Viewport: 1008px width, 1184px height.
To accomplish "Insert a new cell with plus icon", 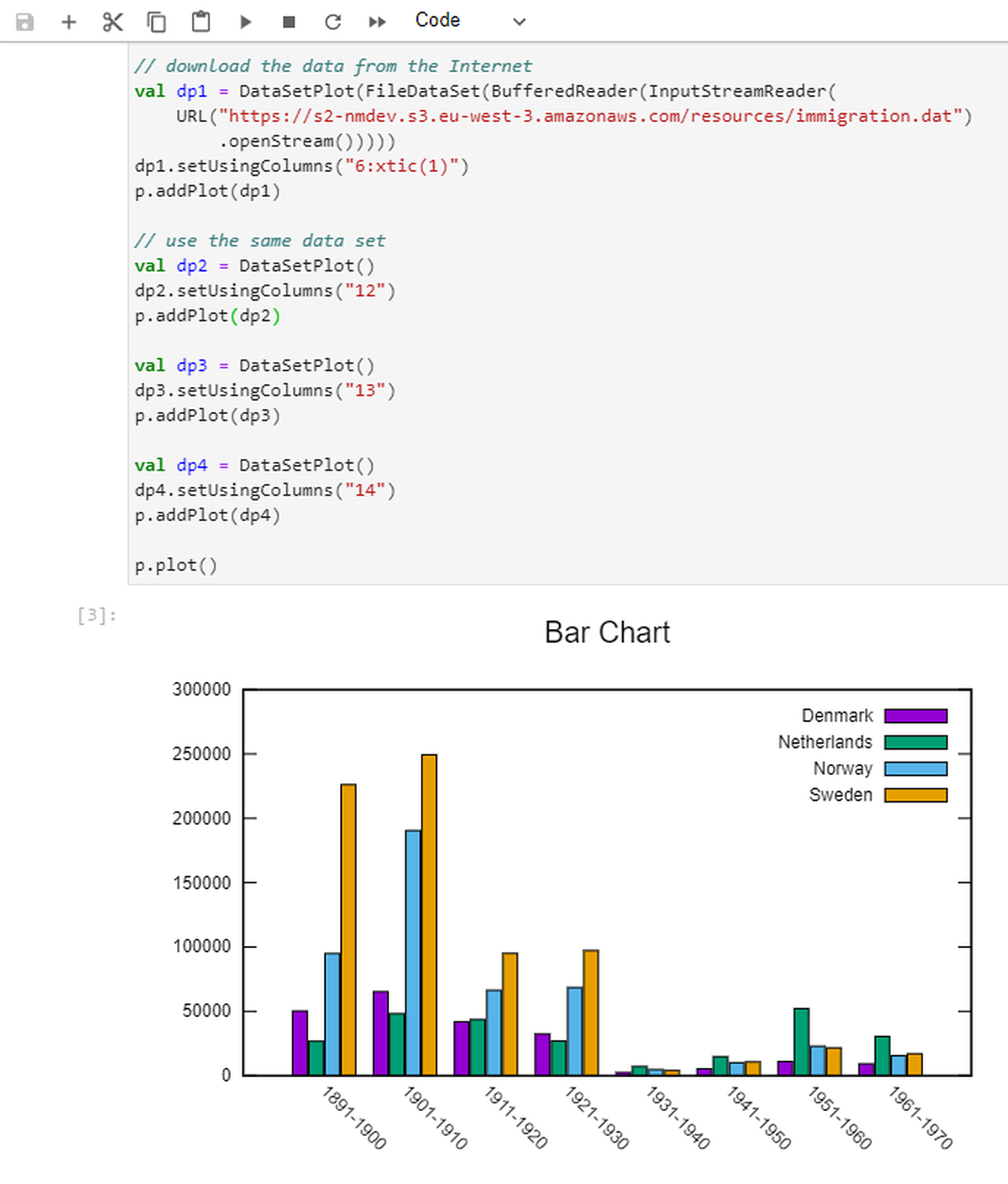I will (x=69, y=22).
